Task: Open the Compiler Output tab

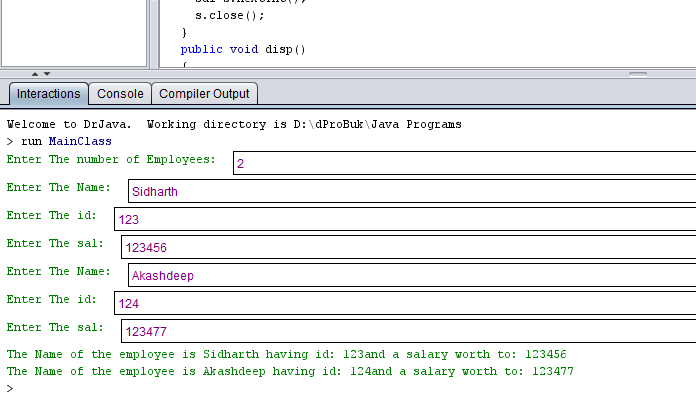Action: point(204,94)
